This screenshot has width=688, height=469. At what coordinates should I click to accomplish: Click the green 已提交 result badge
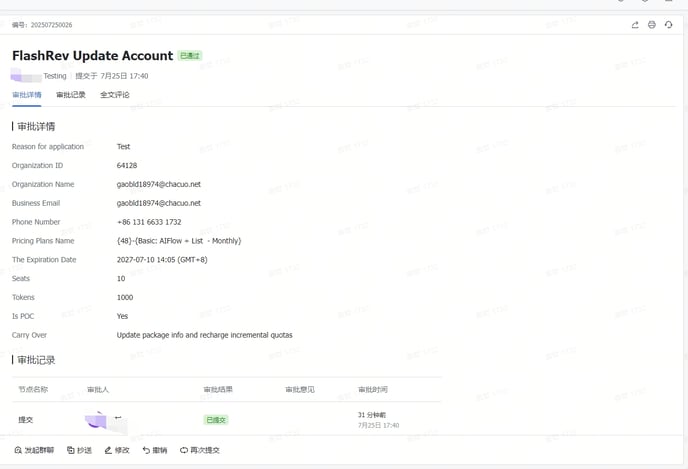coord(216,420)
